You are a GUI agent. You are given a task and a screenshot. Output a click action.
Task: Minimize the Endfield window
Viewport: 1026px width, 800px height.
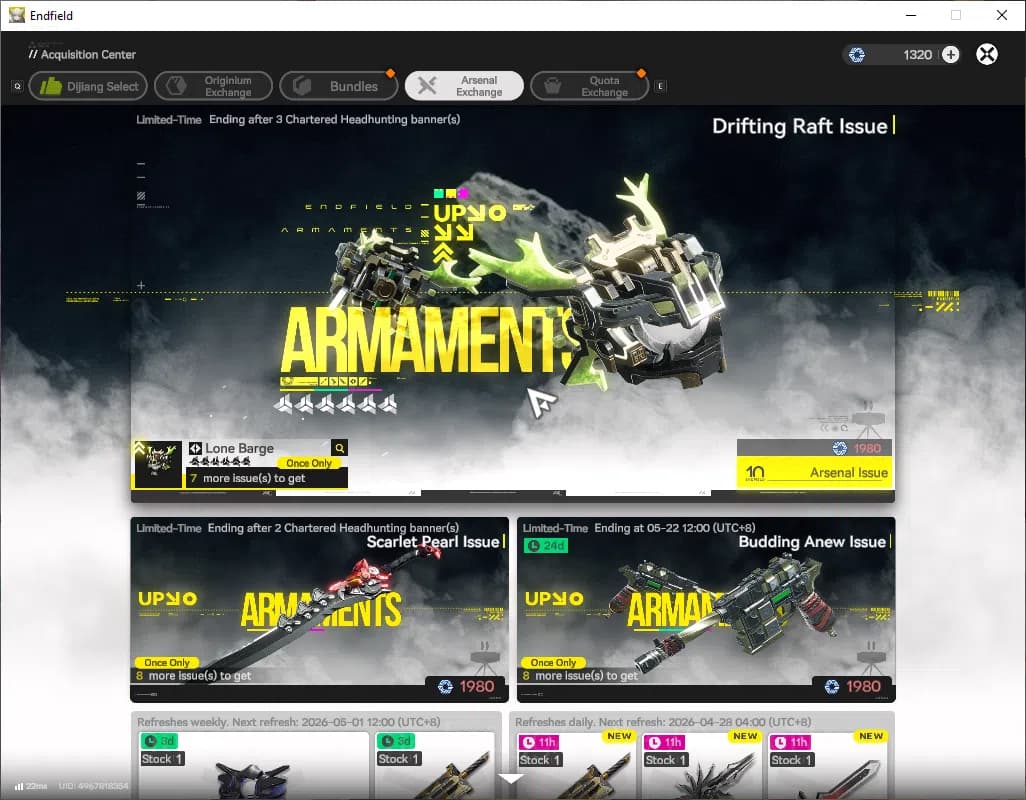coord(911,15)
